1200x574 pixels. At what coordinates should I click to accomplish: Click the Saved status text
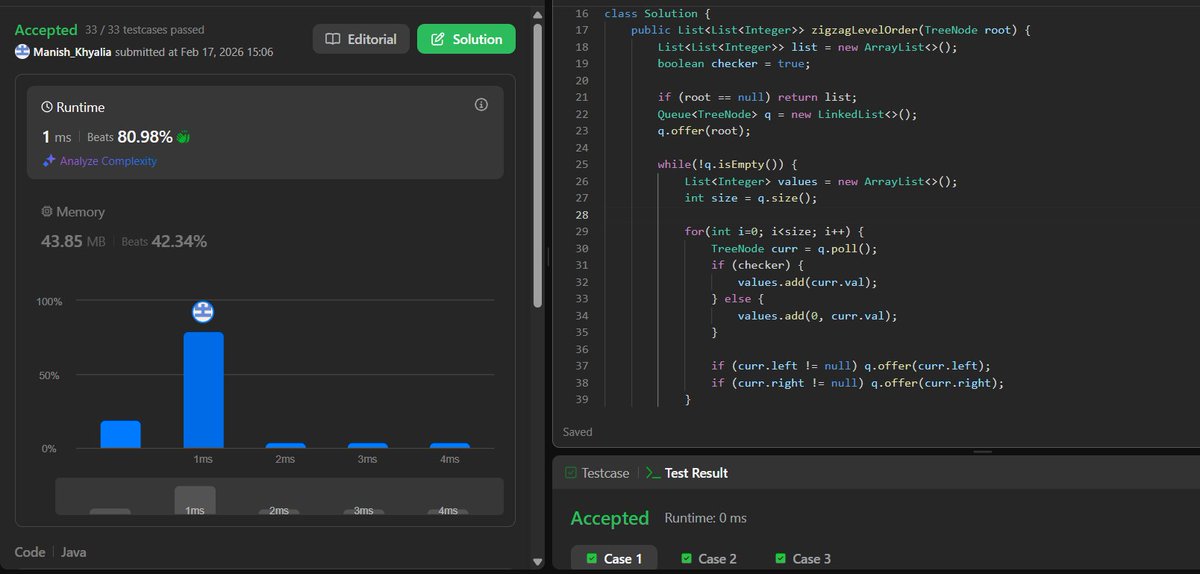[x=578, y=432]
